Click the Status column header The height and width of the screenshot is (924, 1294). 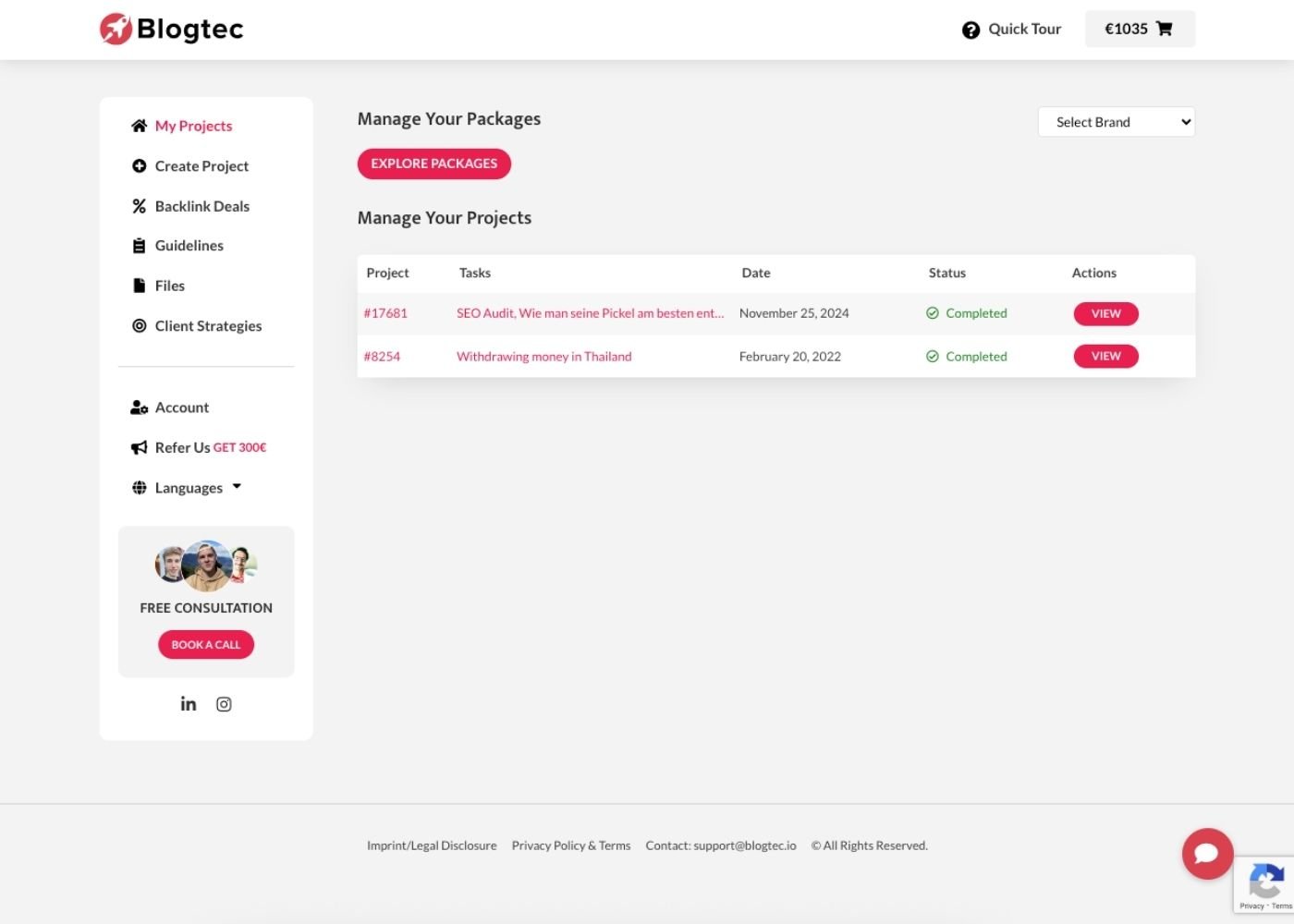click(x=947, y=273)
